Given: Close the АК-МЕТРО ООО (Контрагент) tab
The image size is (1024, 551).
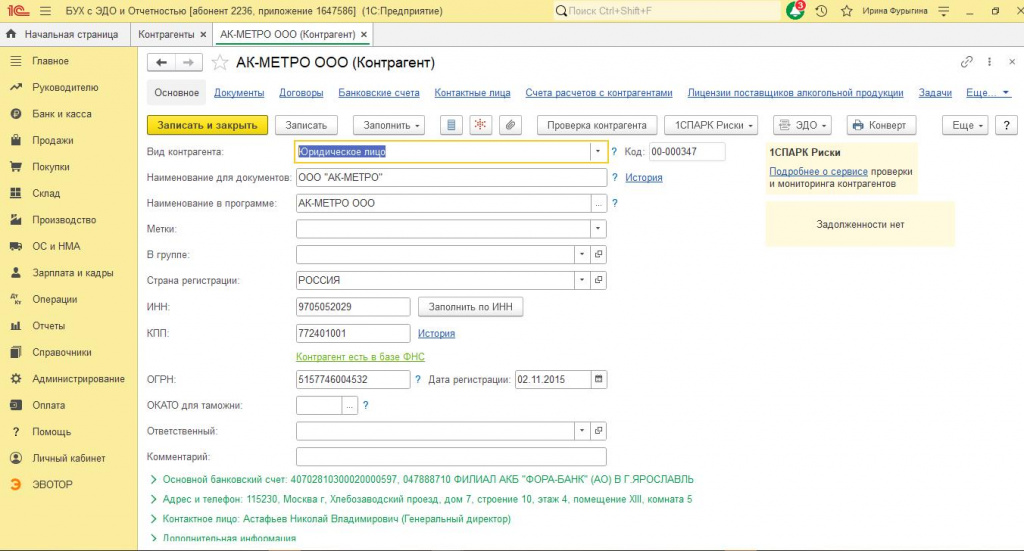Looking at the screenshot, I should tap(364, 35).
